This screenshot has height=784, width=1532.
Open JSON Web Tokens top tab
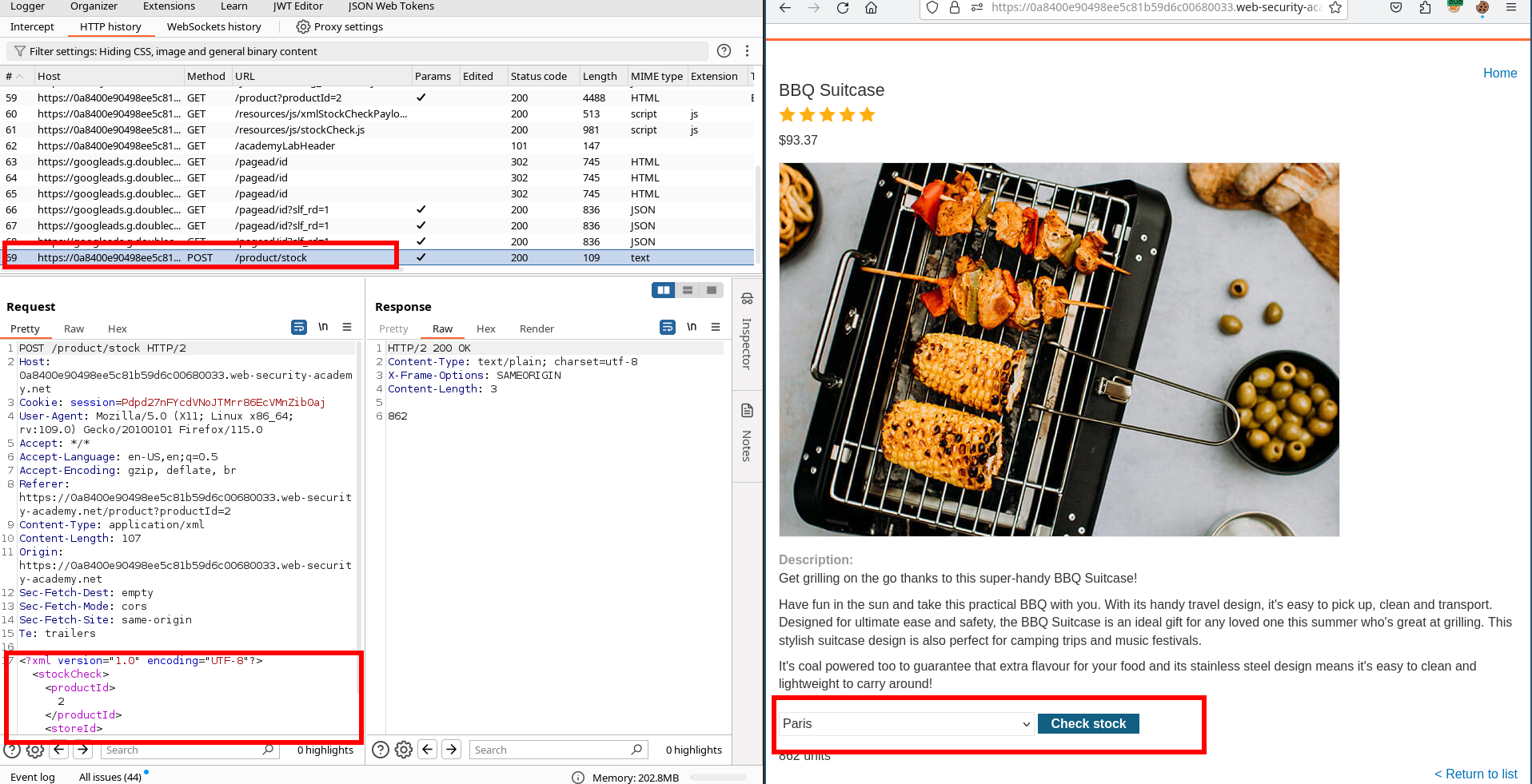pos(391,6)
